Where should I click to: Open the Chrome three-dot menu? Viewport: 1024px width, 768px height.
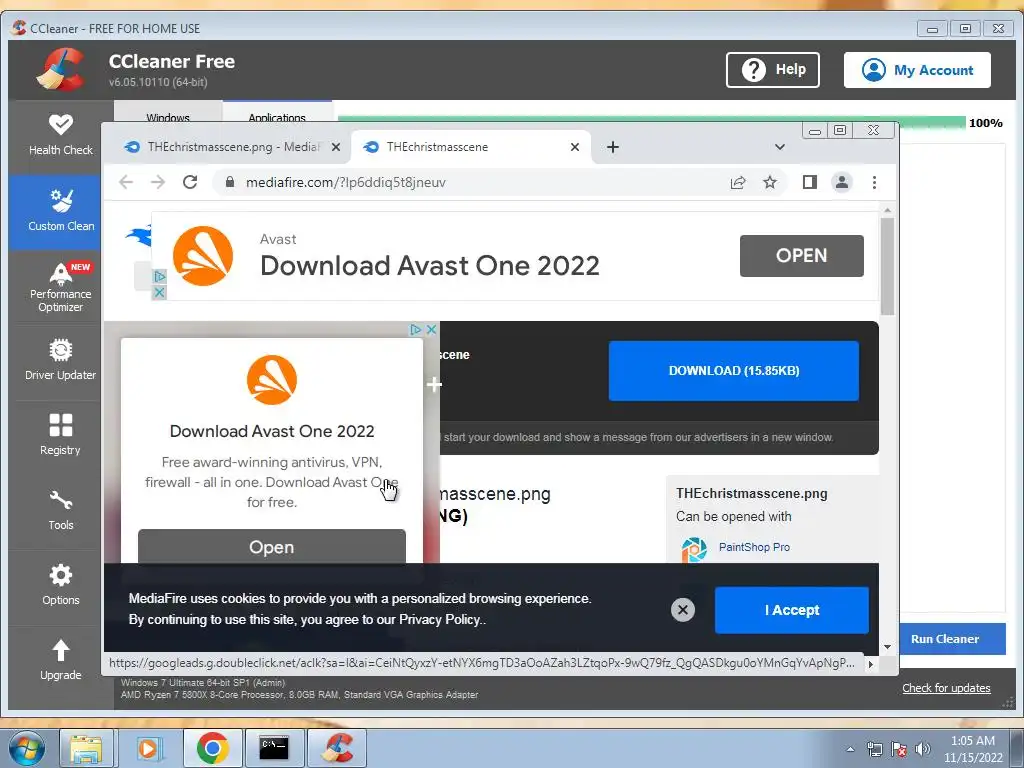(874, 182)
